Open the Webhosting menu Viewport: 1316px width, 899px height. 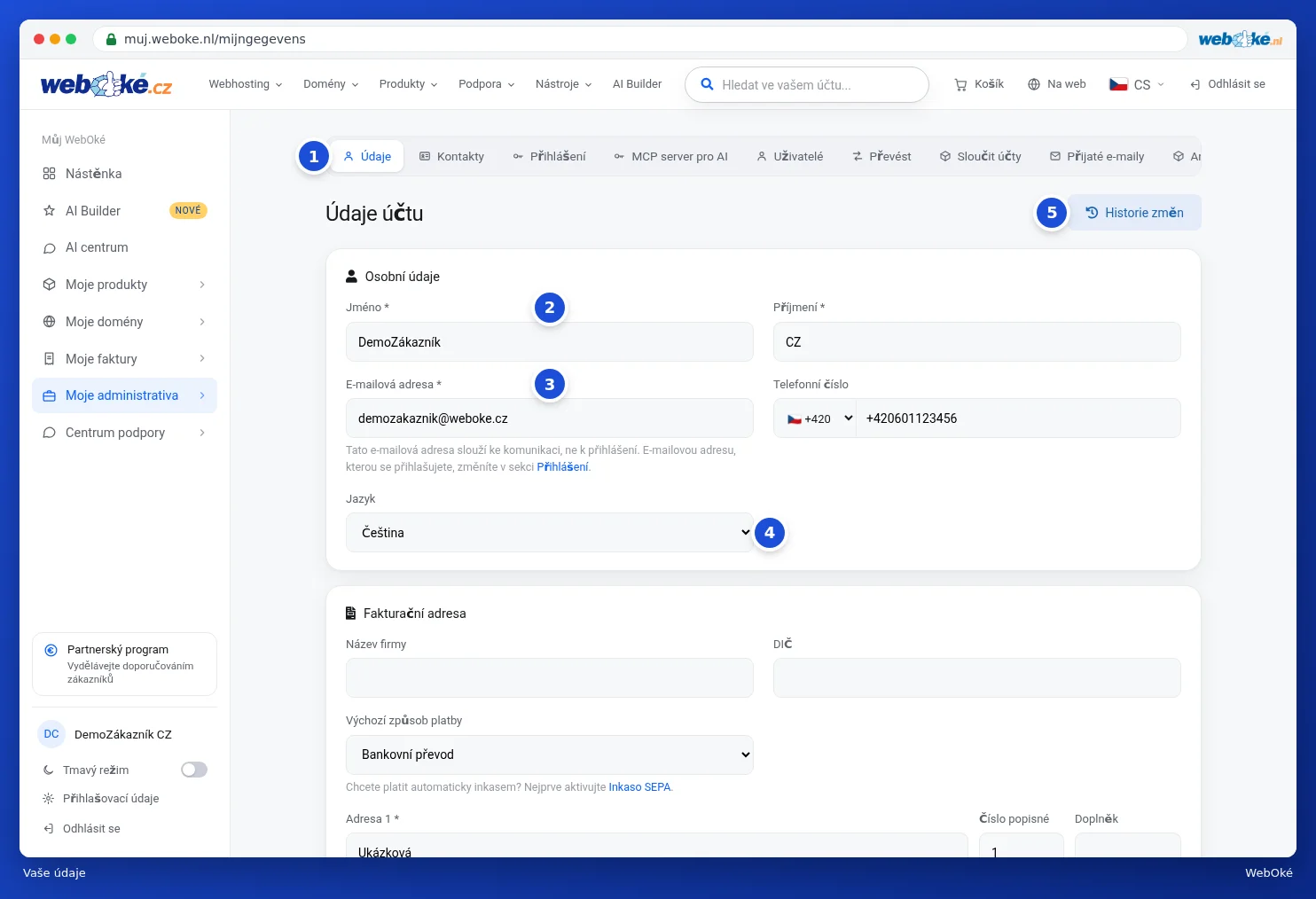tap(246, 84)
